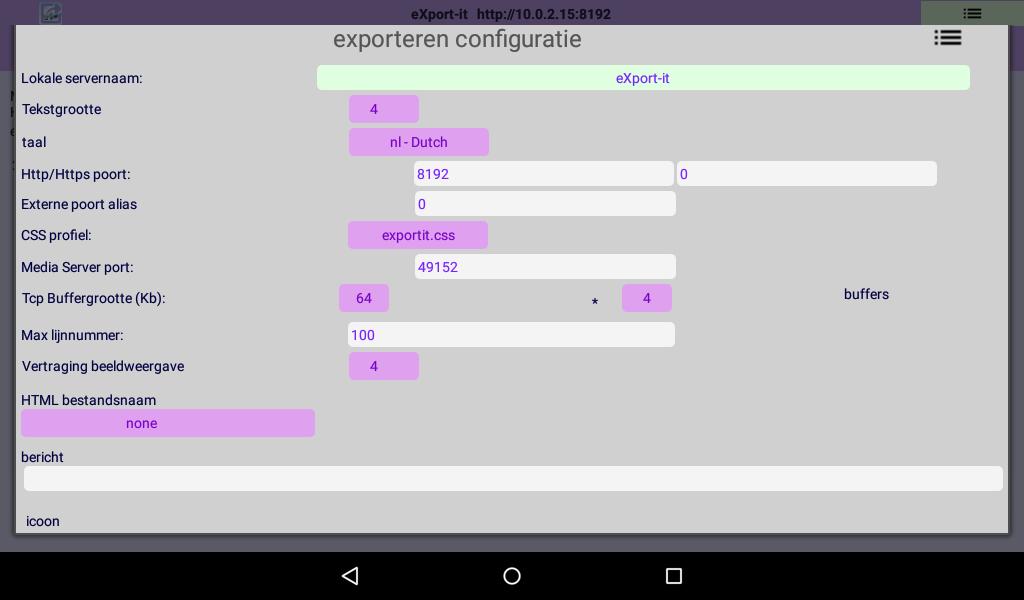
Task: Edit the Lokale servernaam field
Action: click(643, 78)
